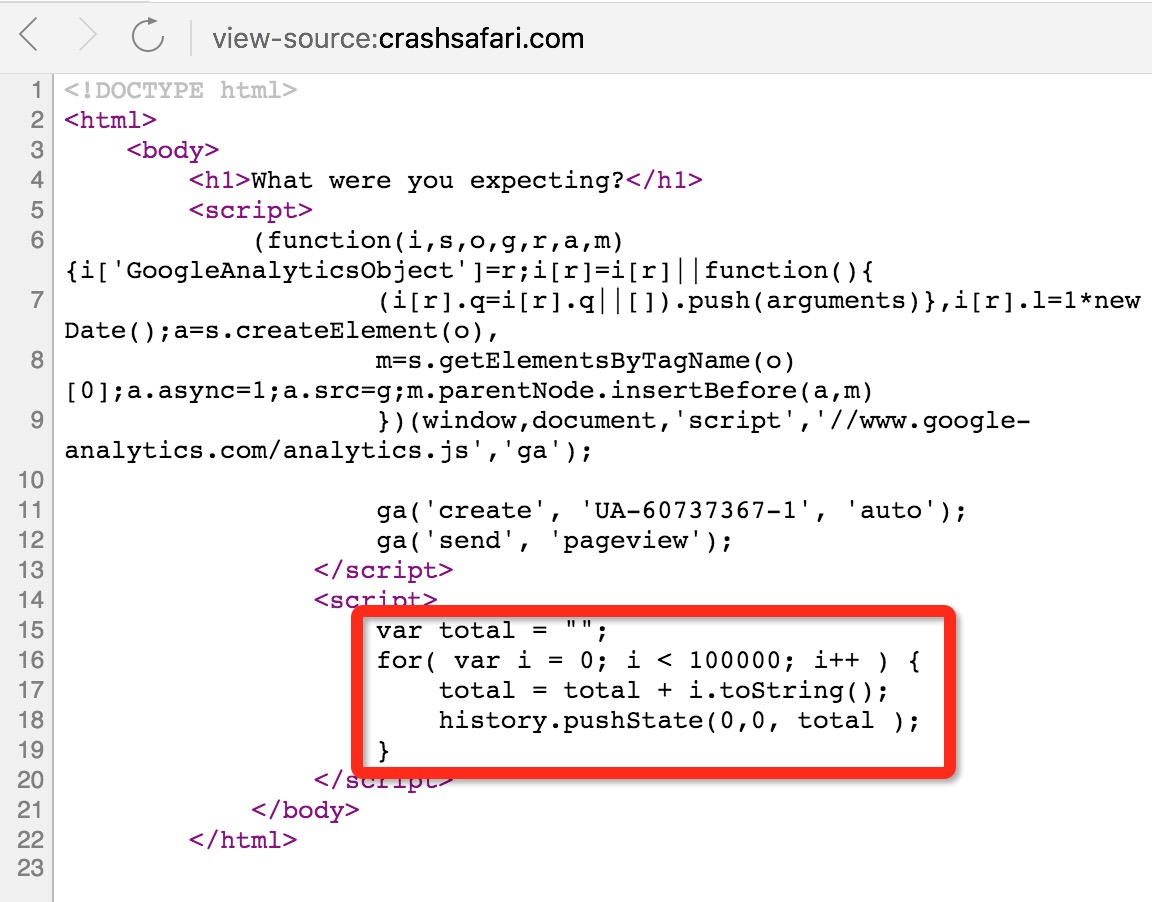Click the '<!DOCTYPE html>' declaration text

click(x=180, y=90)
